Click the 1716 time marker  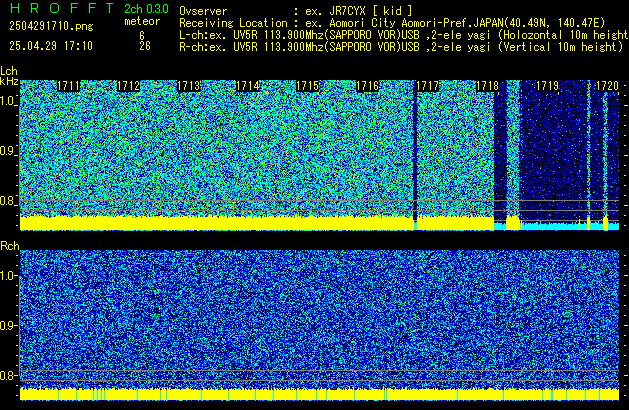point(367,86)
